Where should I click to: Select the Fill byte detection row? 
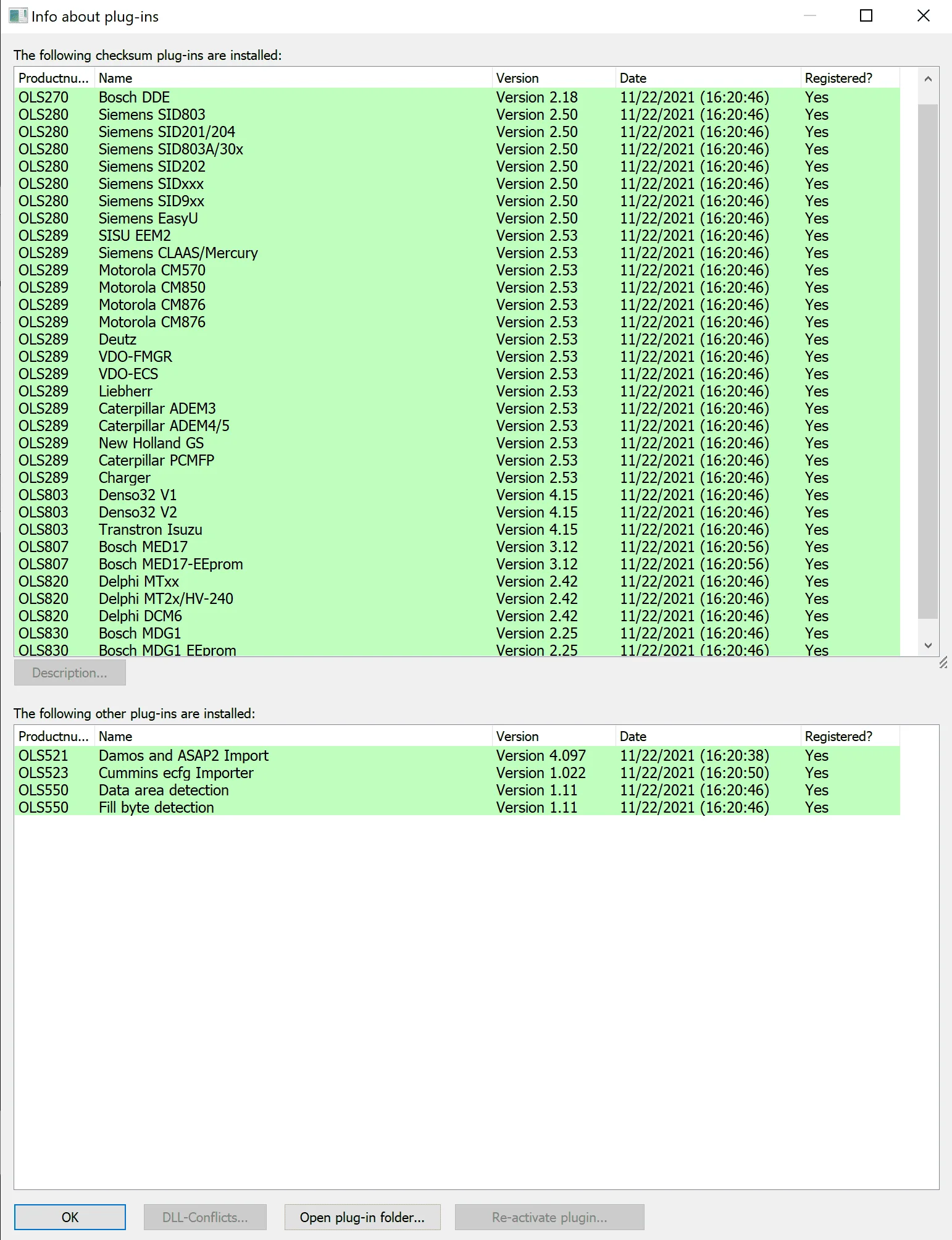click(x=457, y=807)
